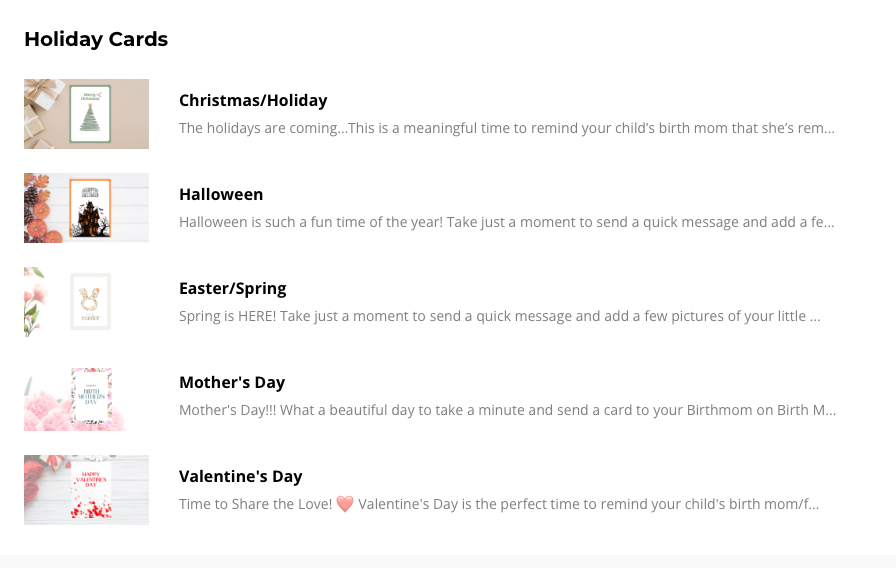Click the pumpkins in the Halloween thumbnail
The height and width of the screenshot is (568, 896).
[36, 222]
